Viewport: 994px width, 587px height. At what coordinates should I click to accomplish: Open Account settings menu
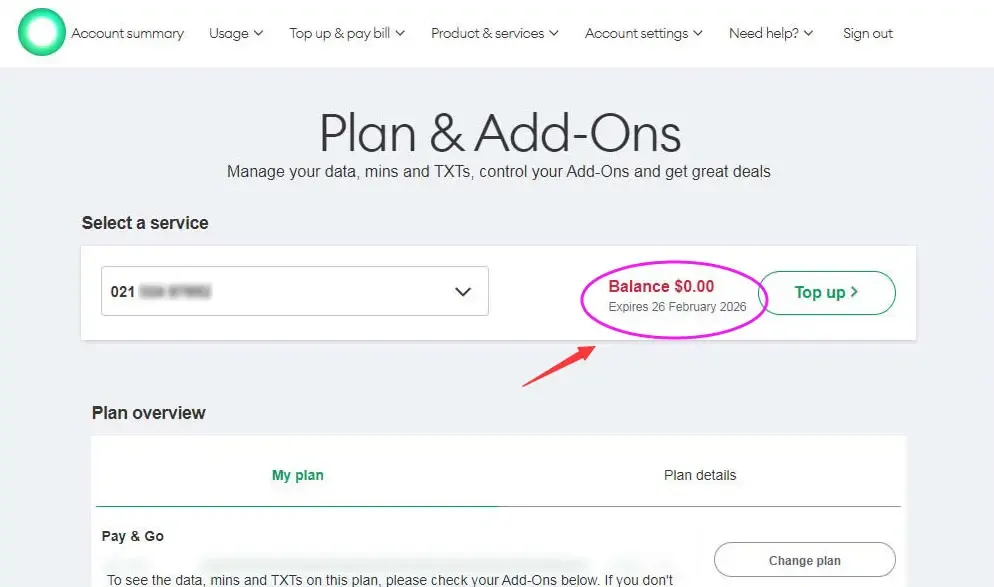(x=643, y=33)
